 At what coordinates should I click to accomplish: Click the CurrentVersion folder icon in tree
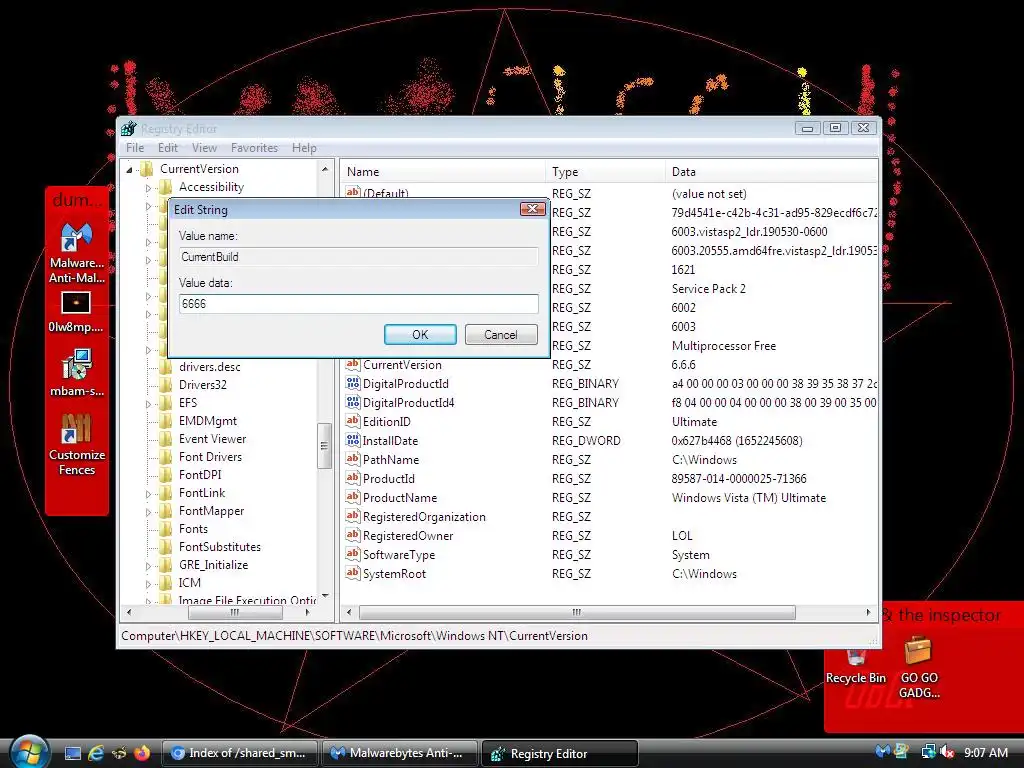[x=147, y=168]
